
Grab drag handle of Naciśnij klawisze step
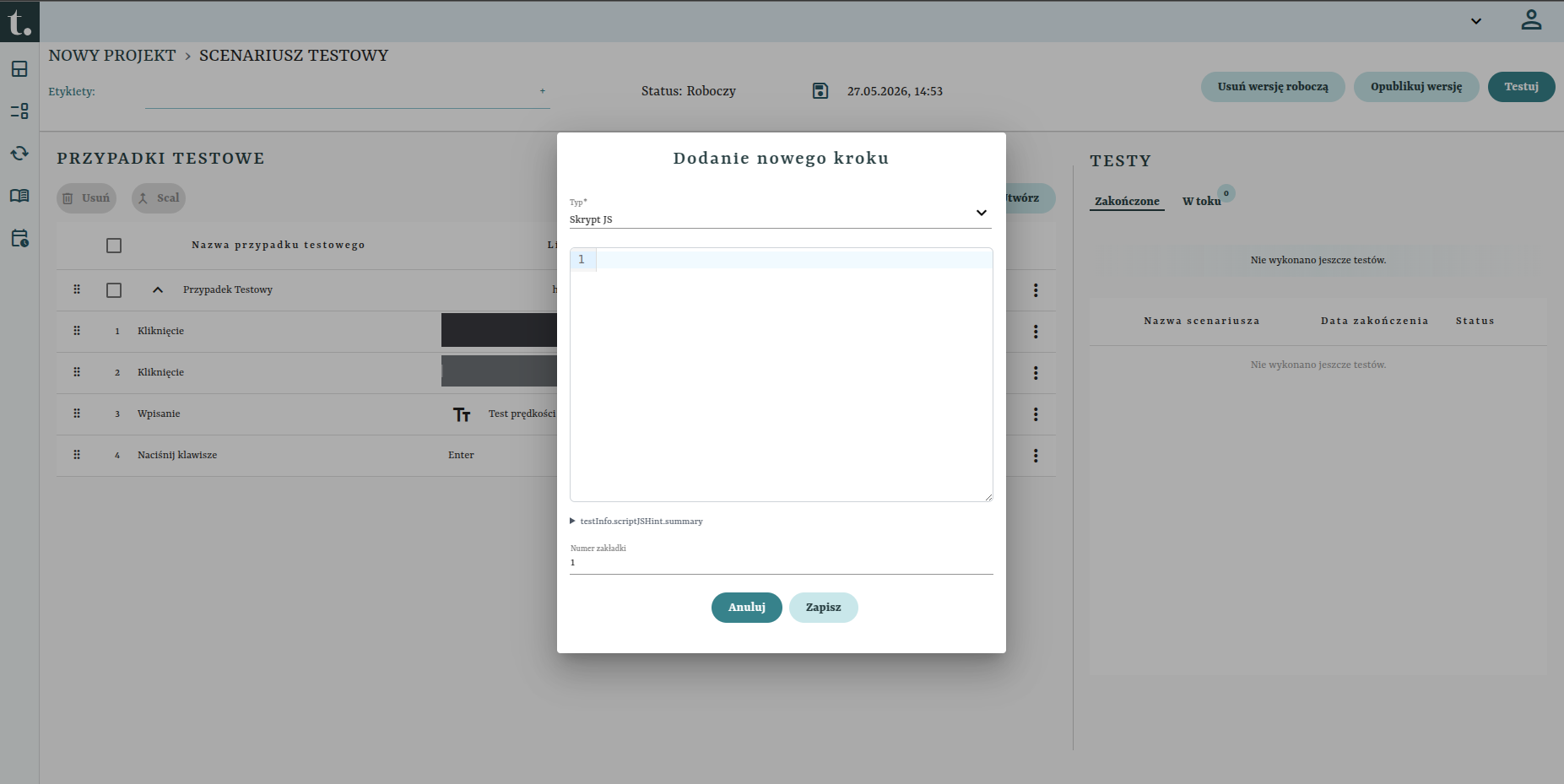[77, 455]
